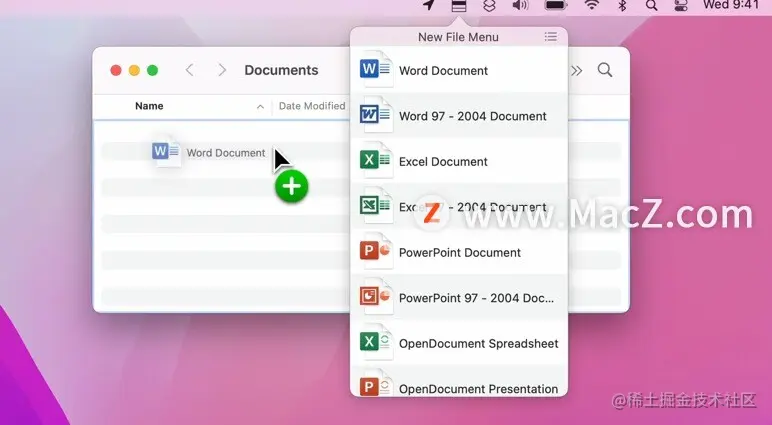
Task: Toggle the Name column sort order arrow
Action: click(x=260, y=106)
